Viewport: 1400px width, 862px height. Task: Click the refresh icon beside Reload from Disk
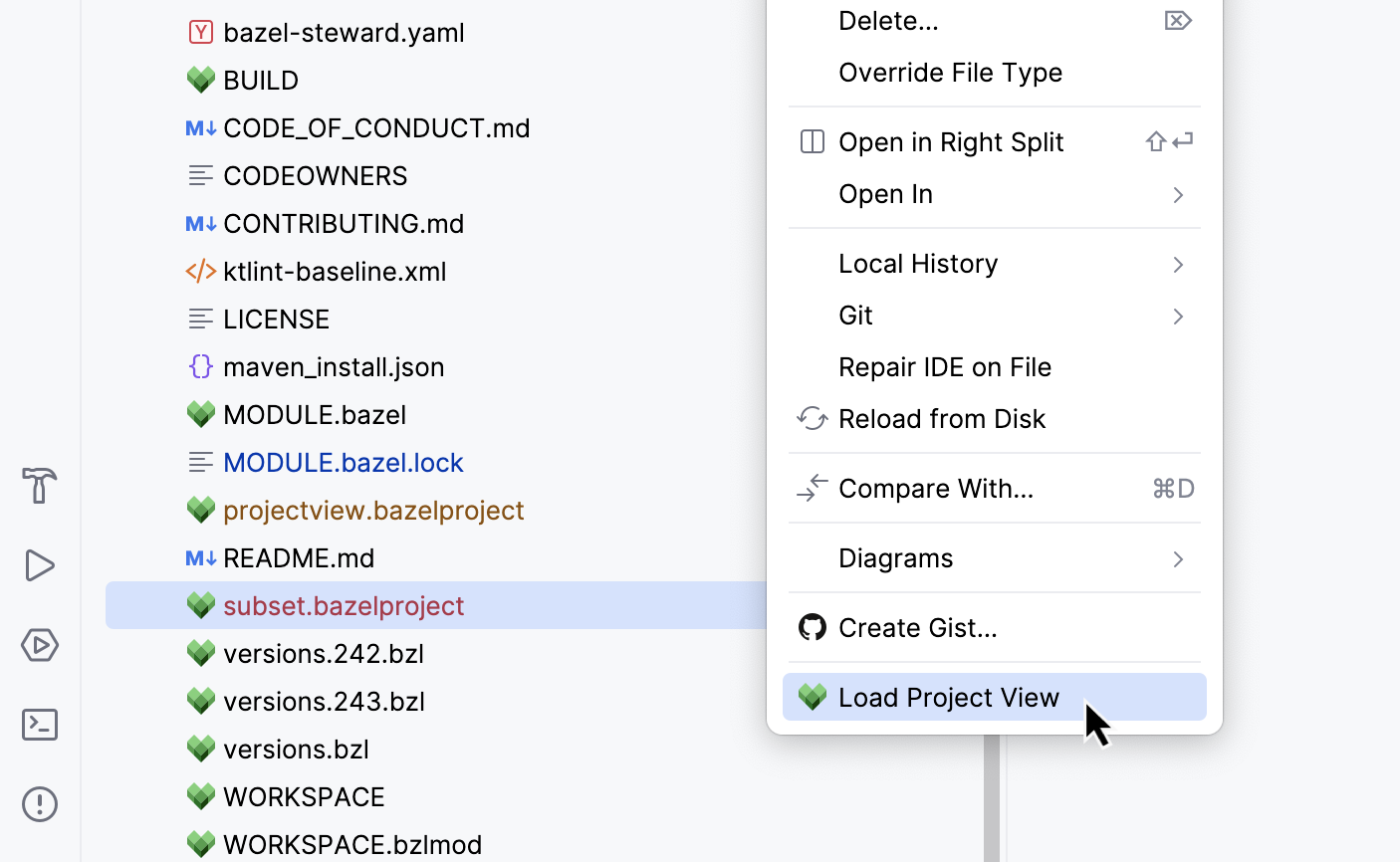point(812,418)
